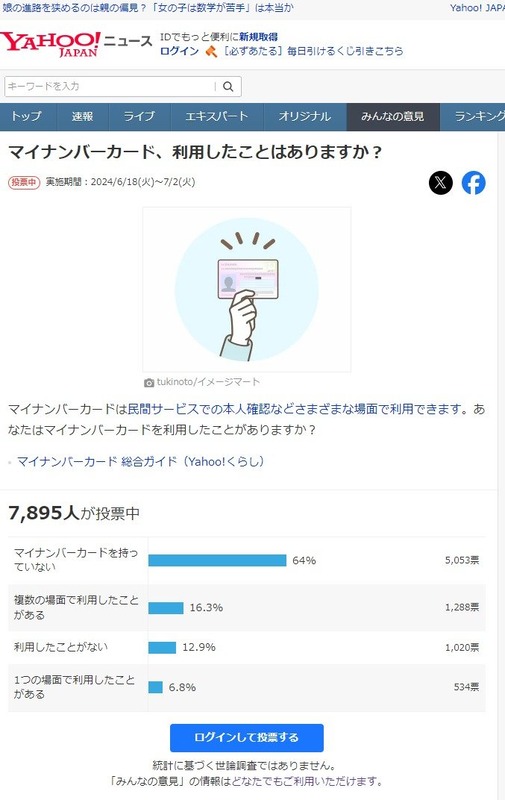Click ログインして投票する button
This screenshot has height=800, width=505.
[246, 738]
